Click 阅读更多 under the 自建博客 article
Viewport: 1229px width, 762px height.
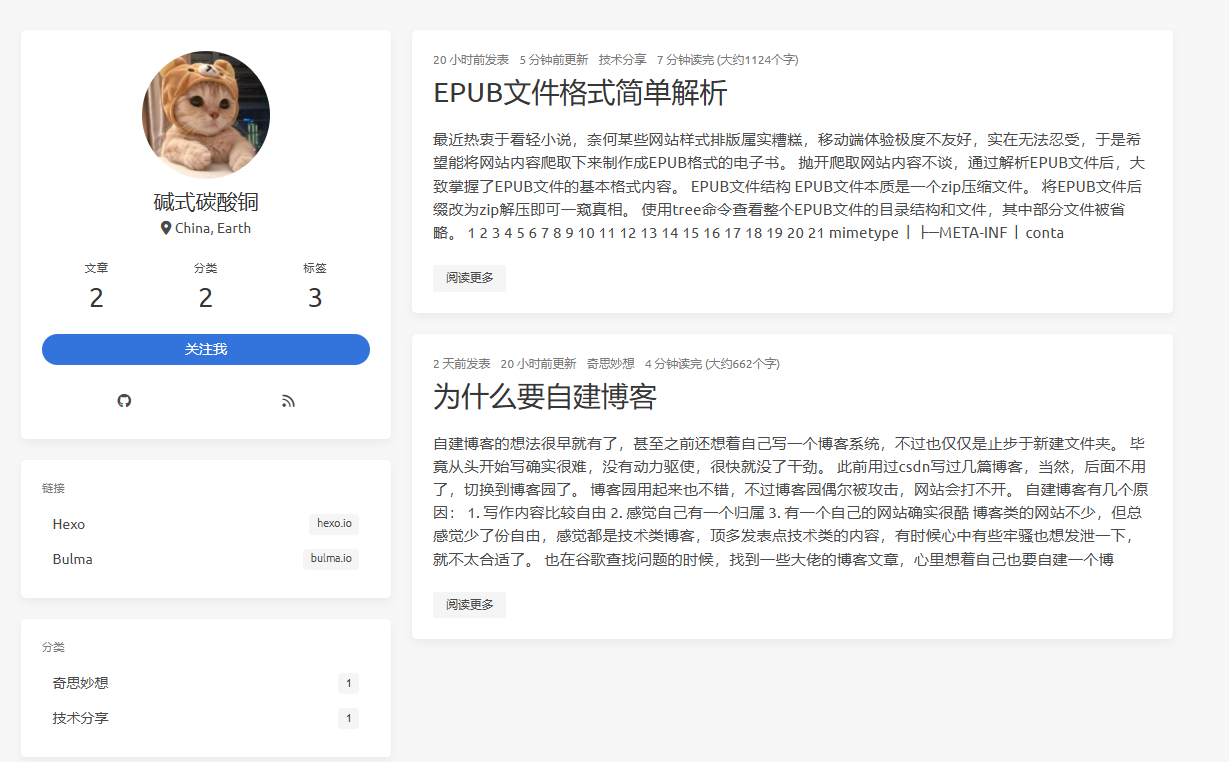click(x=469, y=605)
